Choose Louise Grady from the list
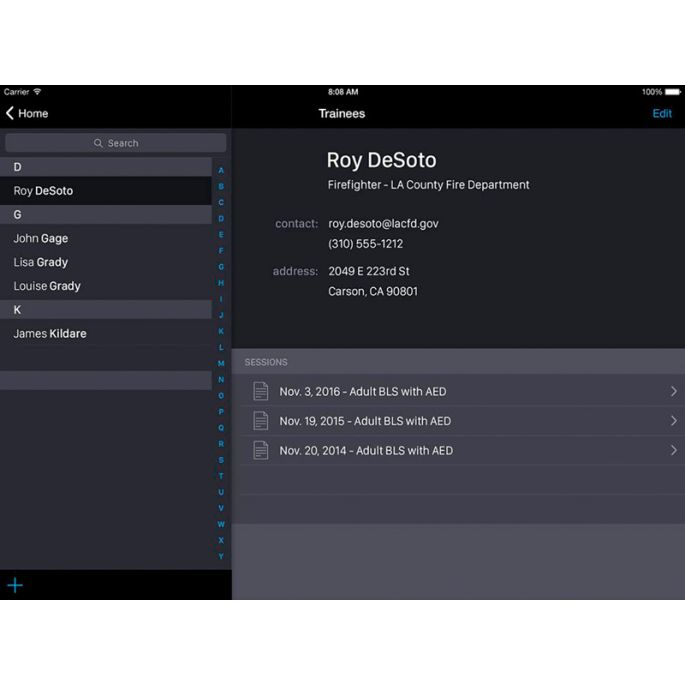 tap(106, 286)
